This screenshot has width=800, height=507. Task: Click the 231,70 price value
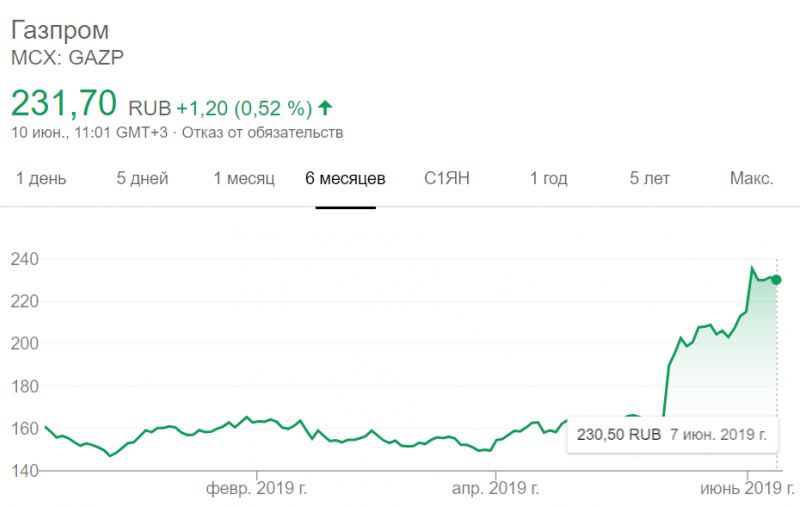[x=64, y=103]
